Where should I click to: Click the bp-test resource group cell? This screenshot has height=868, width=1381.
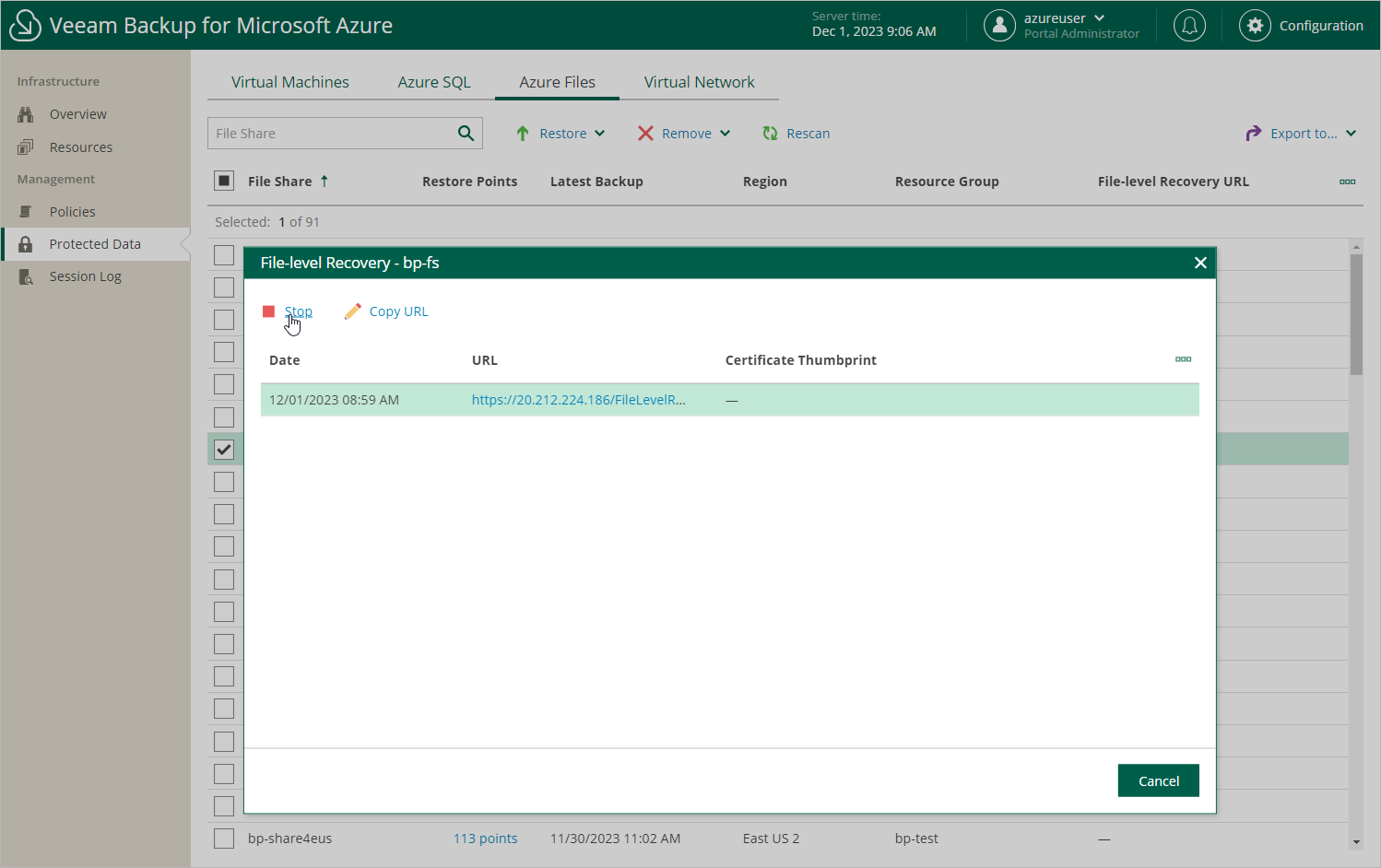coord(916,839)
